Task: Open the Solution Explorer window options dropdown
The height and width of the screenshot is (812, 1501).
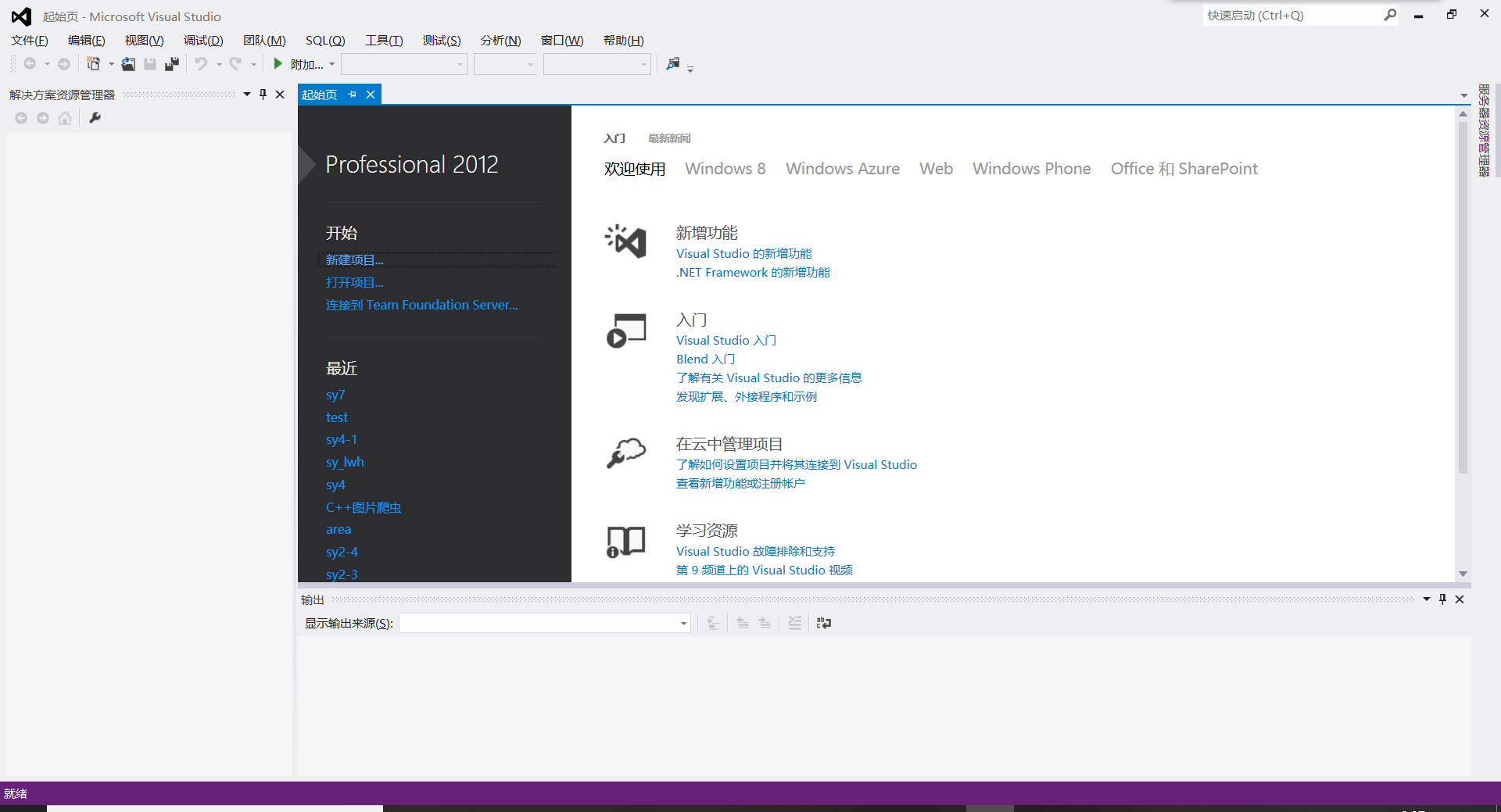Action: click(x=246, y=94)
